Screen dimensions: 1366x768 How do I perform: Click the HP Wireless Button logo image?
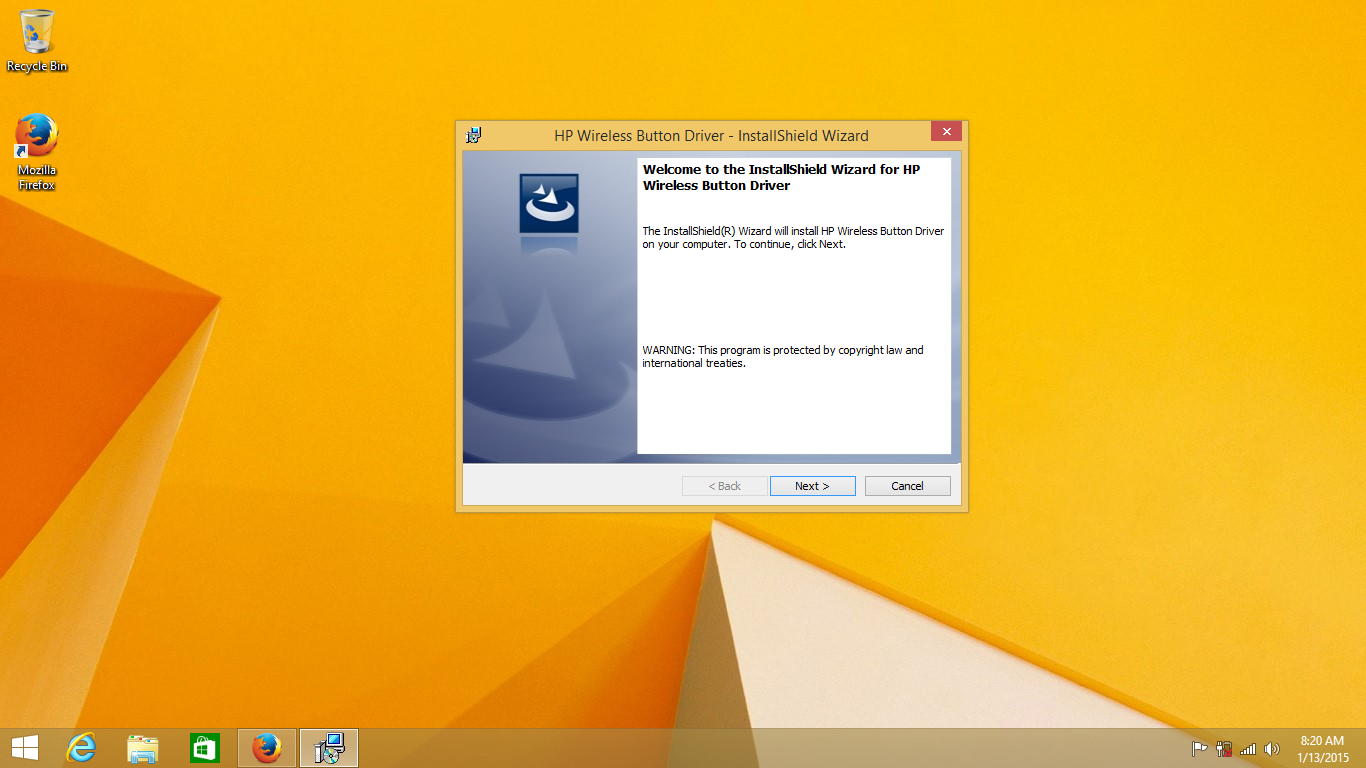click(548, 203)
